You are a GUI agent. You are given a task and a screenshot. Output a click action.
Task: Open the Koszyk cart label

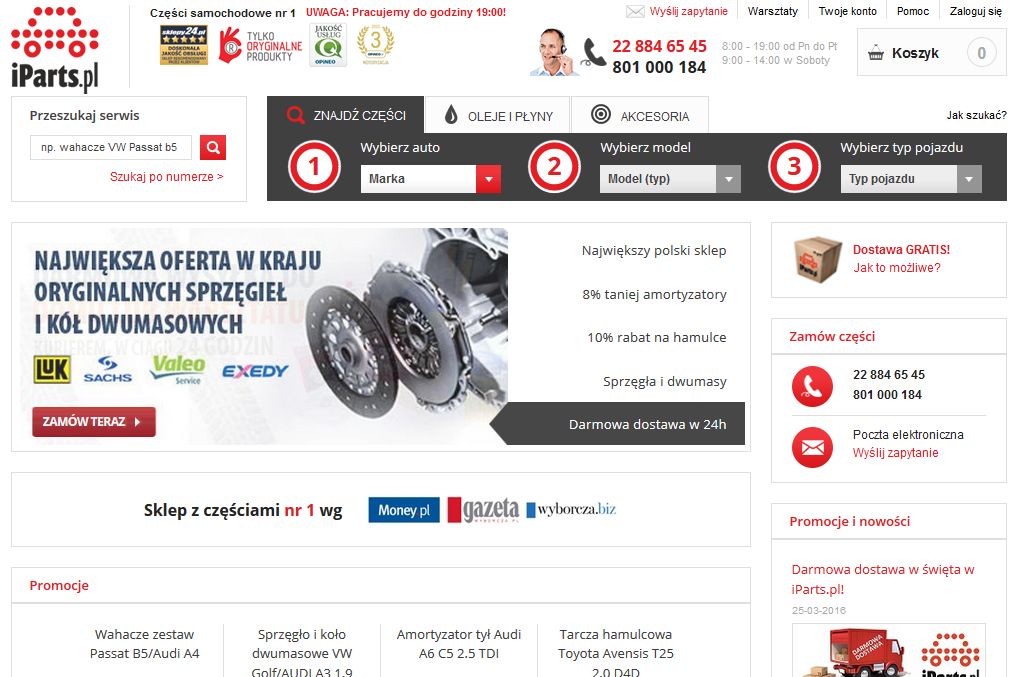915,53
